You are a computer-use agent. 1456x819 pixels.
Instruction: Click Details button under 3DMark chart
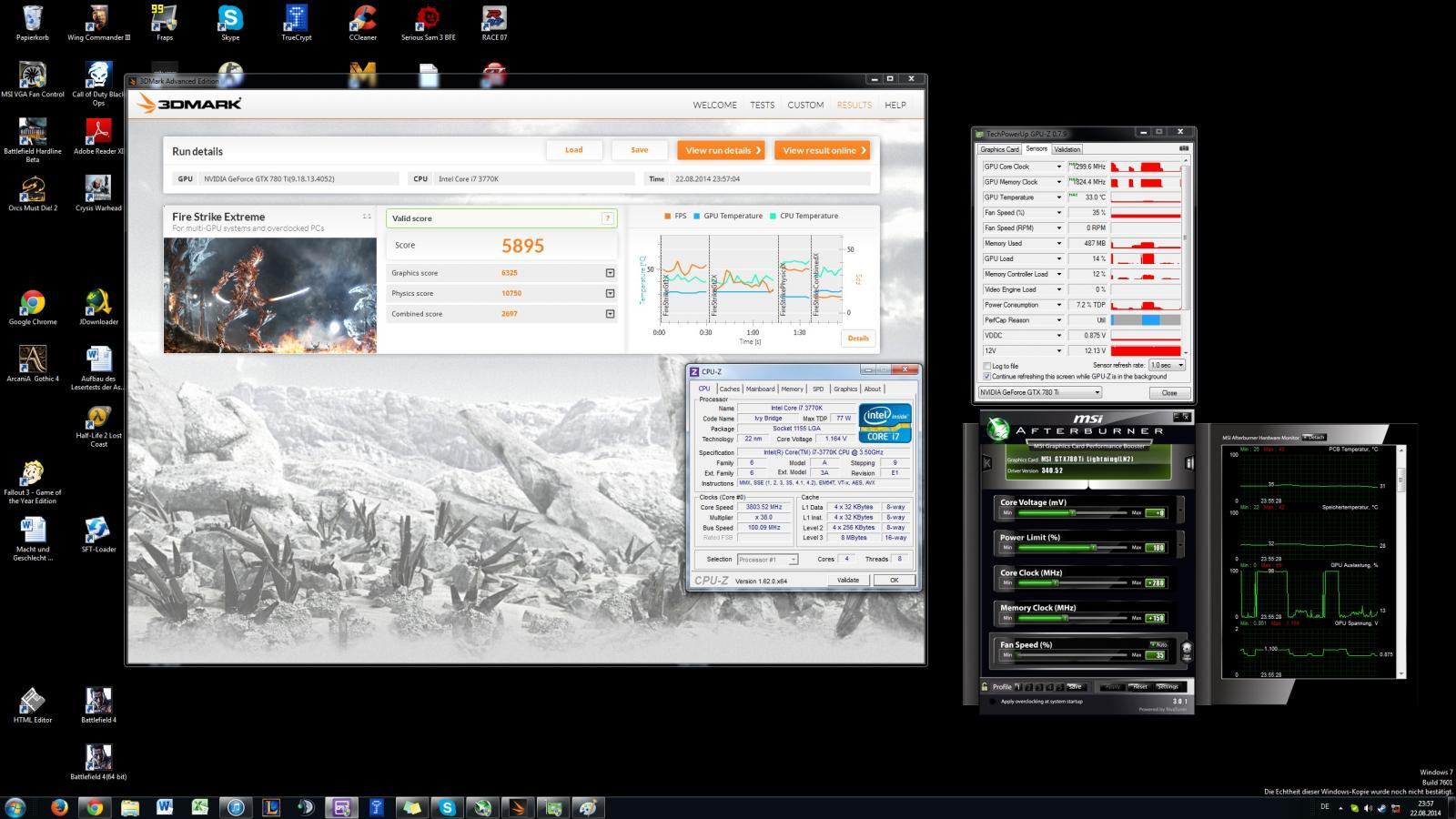(858, 338)
